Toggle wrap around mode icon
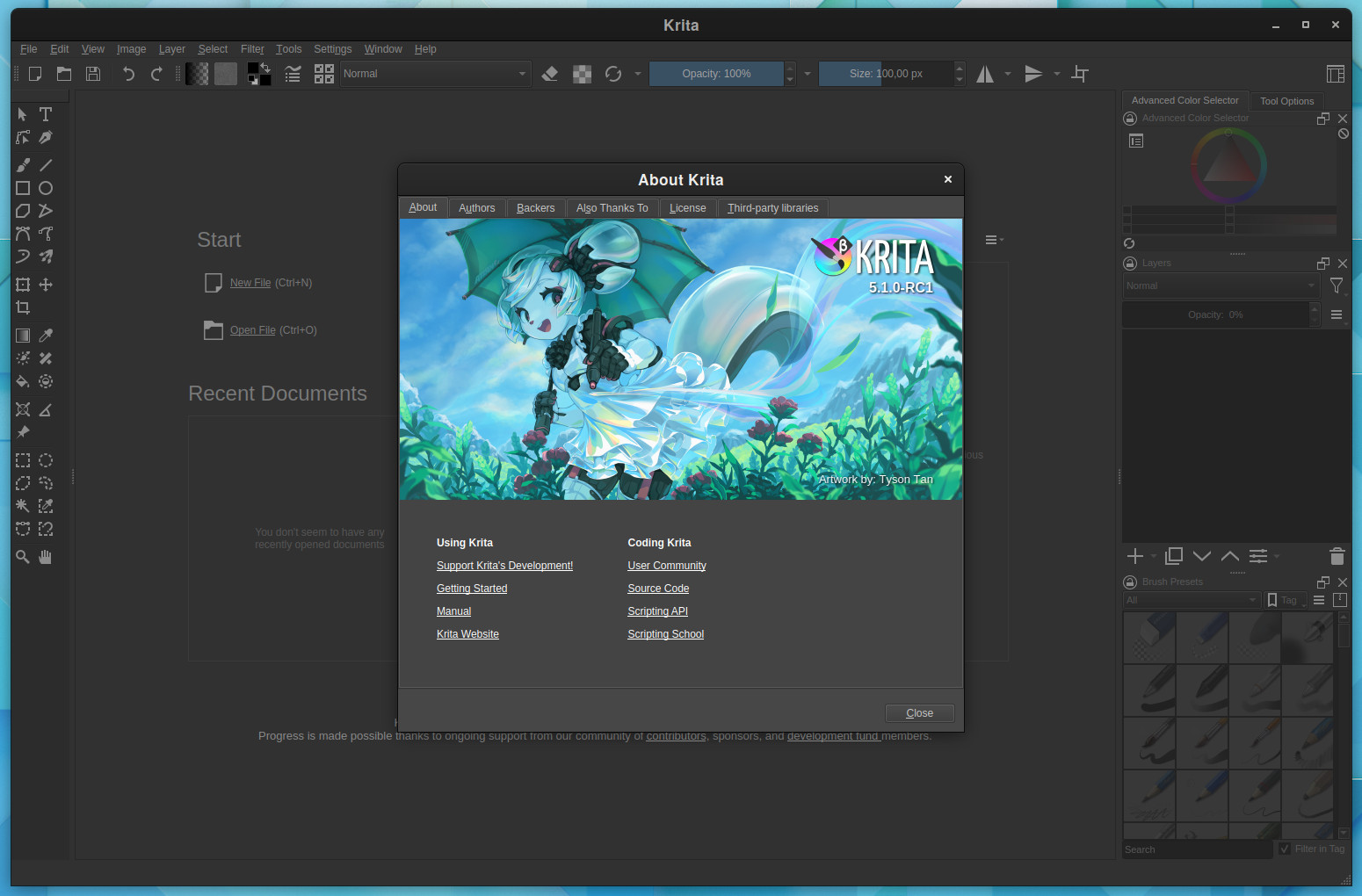The image size is (1362, 896). [1080, 74]
